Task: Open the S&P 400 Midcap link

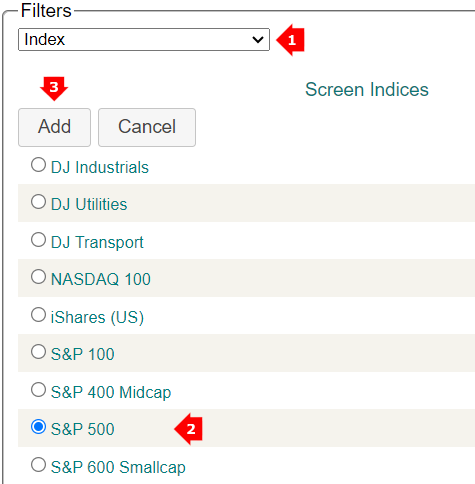Action: (x=111, y=392)
